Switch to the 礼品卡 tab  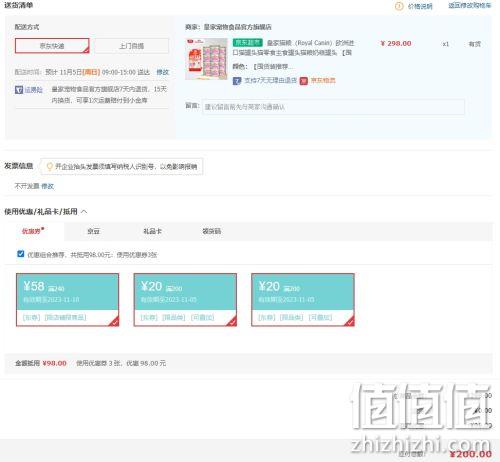152,231
